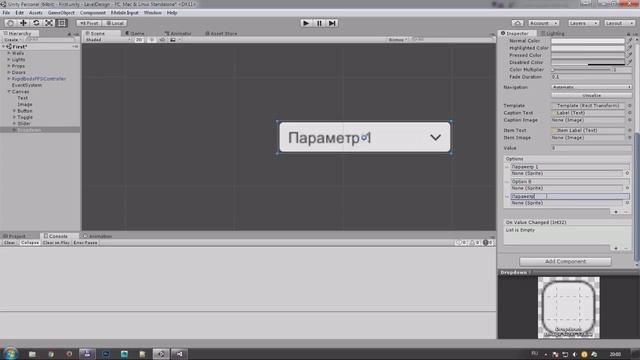
Task: Open object picker for Item Image
Action: click(x=629, y=138)
